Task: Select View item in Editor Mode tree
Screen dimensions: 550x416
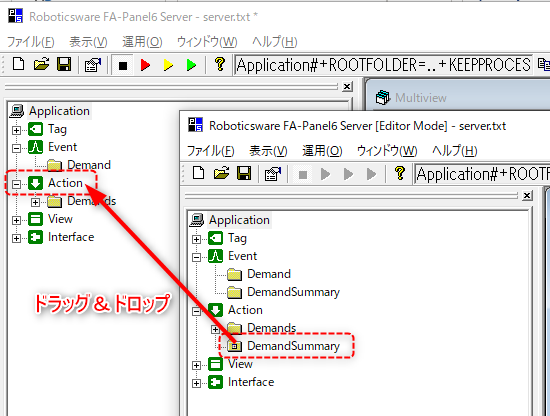Action: point(240,364)
